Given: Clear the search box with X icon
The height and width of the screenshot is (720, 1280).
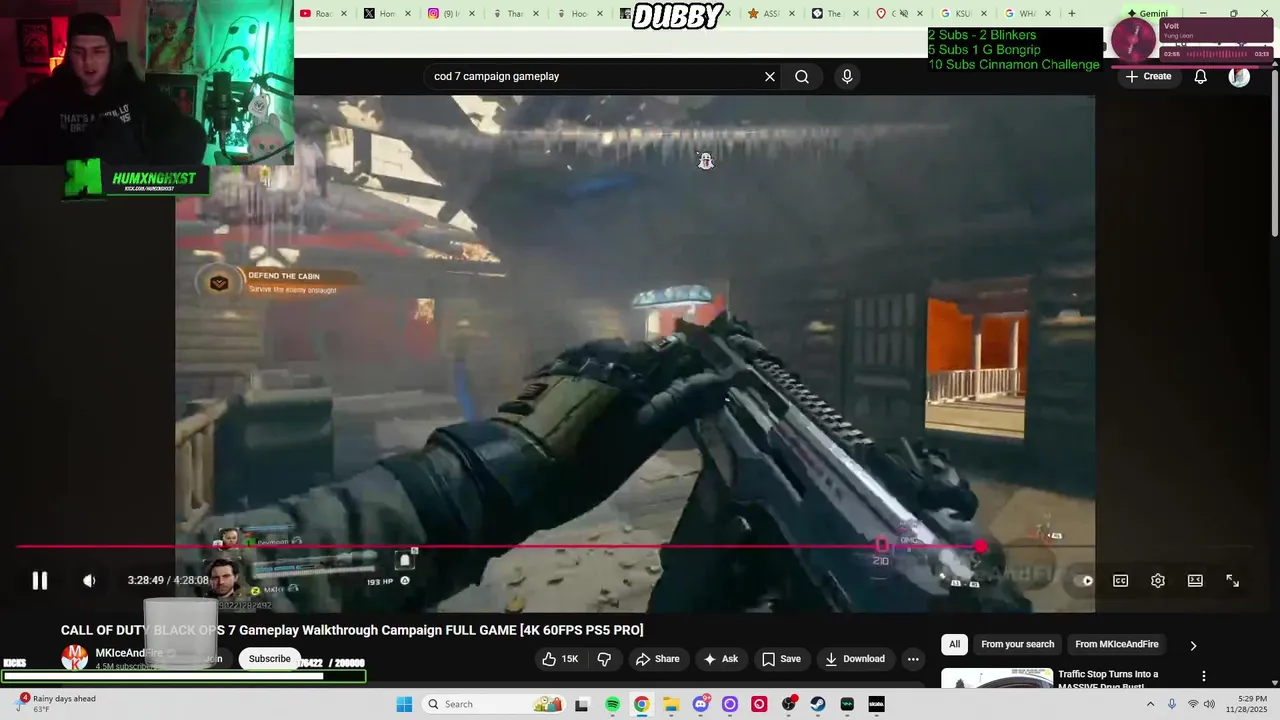Looking at the screenshot, I should pyautogui.click(x=770, y=77).
